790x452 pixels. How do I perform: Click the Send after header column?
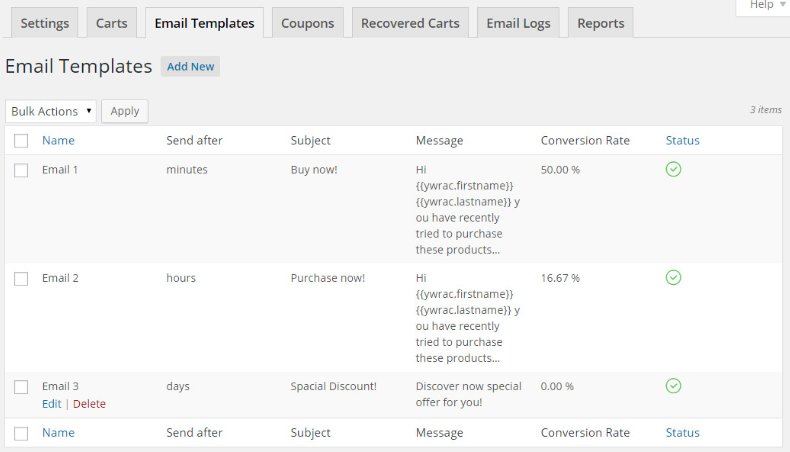[x=194, y=141]
